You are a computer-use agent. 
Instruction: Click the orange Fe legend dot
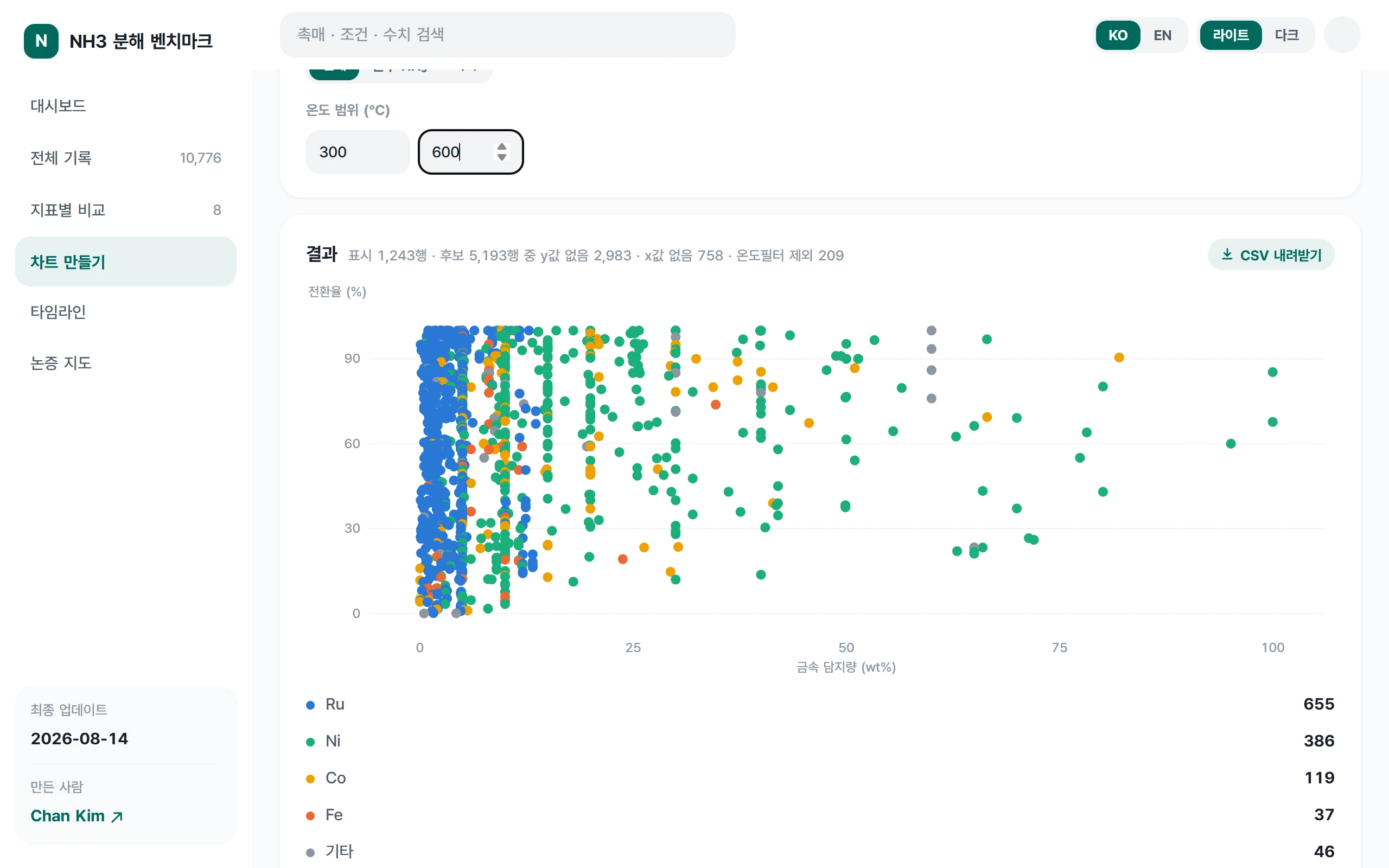click(310, 816)
